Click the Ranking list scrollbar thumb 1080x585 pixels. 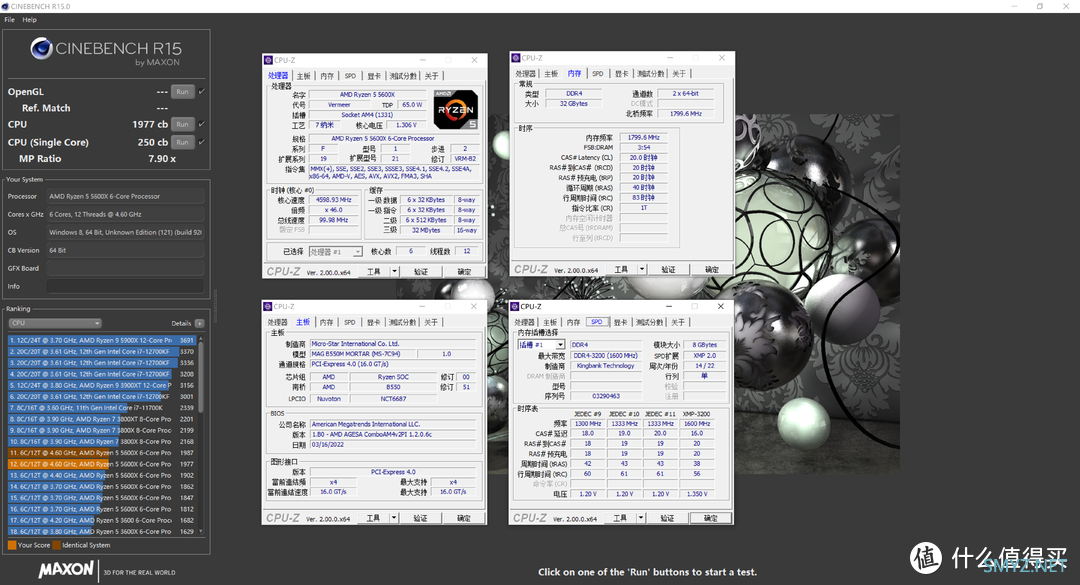click(x=201, y=376)
